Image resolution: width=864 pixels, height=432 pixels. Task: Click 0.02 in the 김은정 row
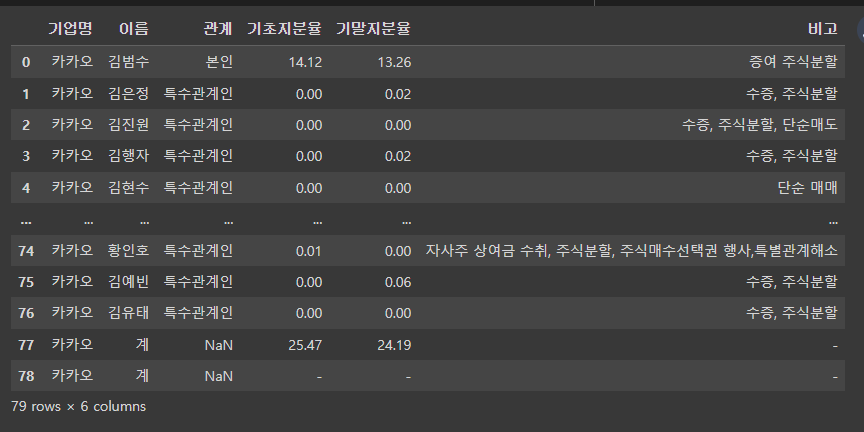[398, 94]
